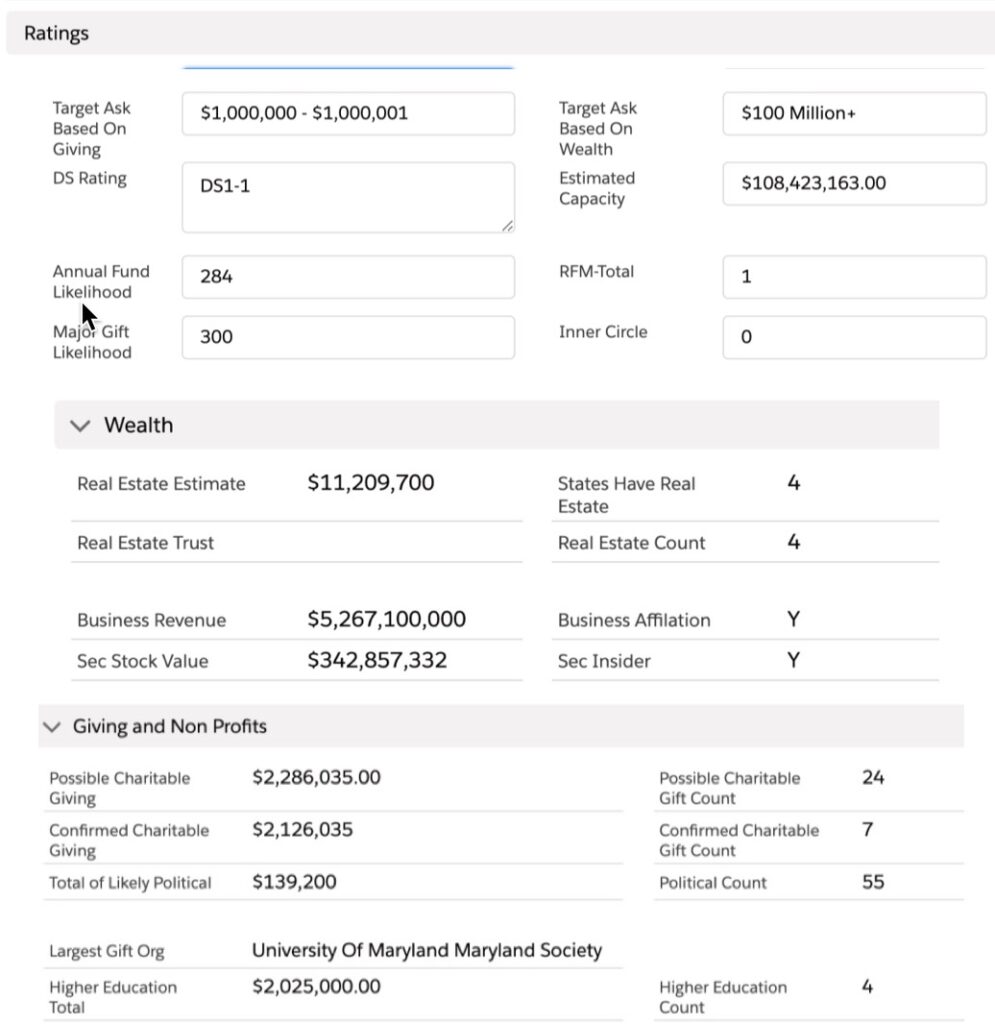Select the Business Revenue amount
The image size is (995, 1024).
(x=386, y=620)
